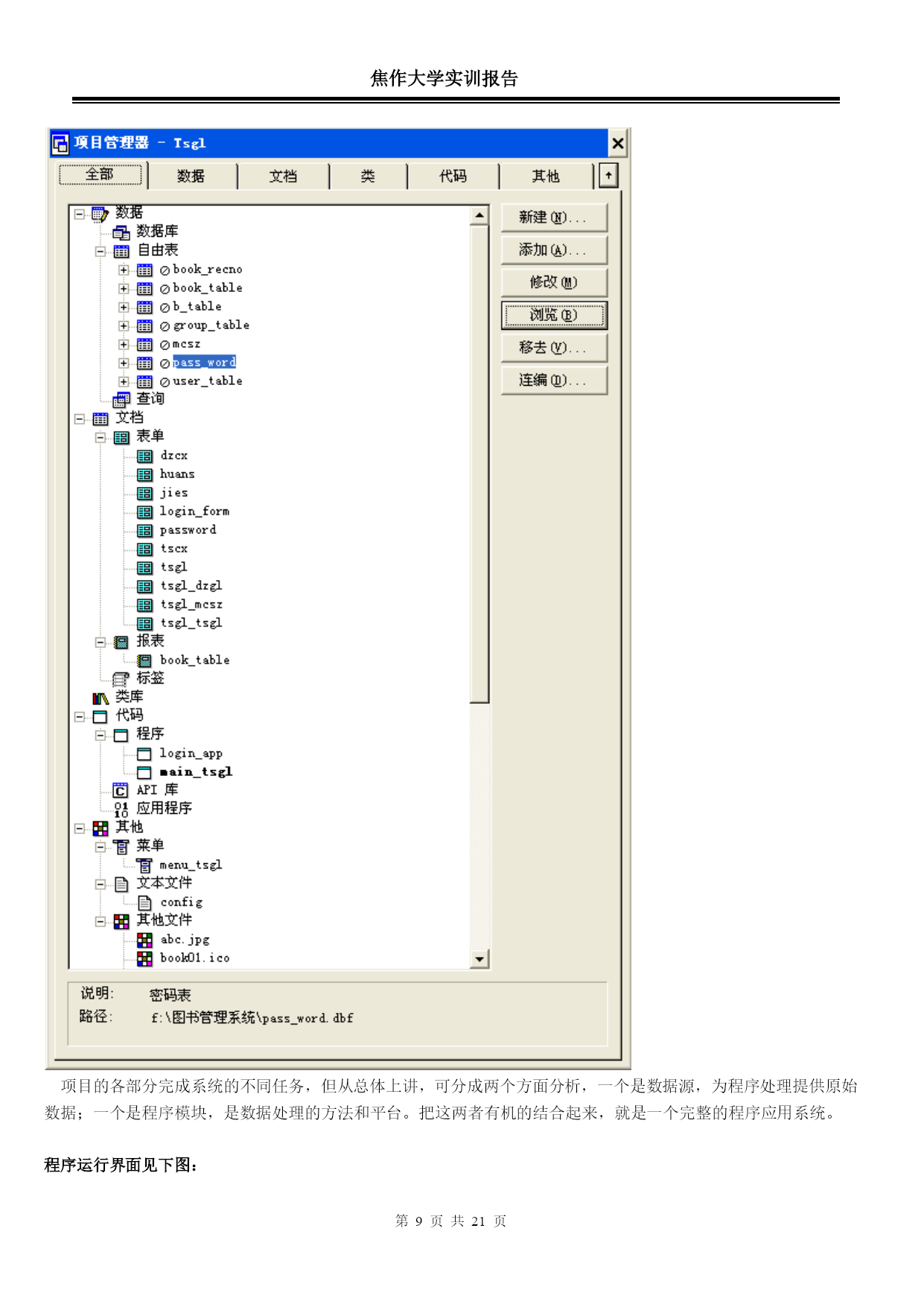Image resolution: width=924 pixels, height=1307 pixels.
Task: Collapse the Project Manager with the up-arrow button
Action: click(x=609, y=176)
